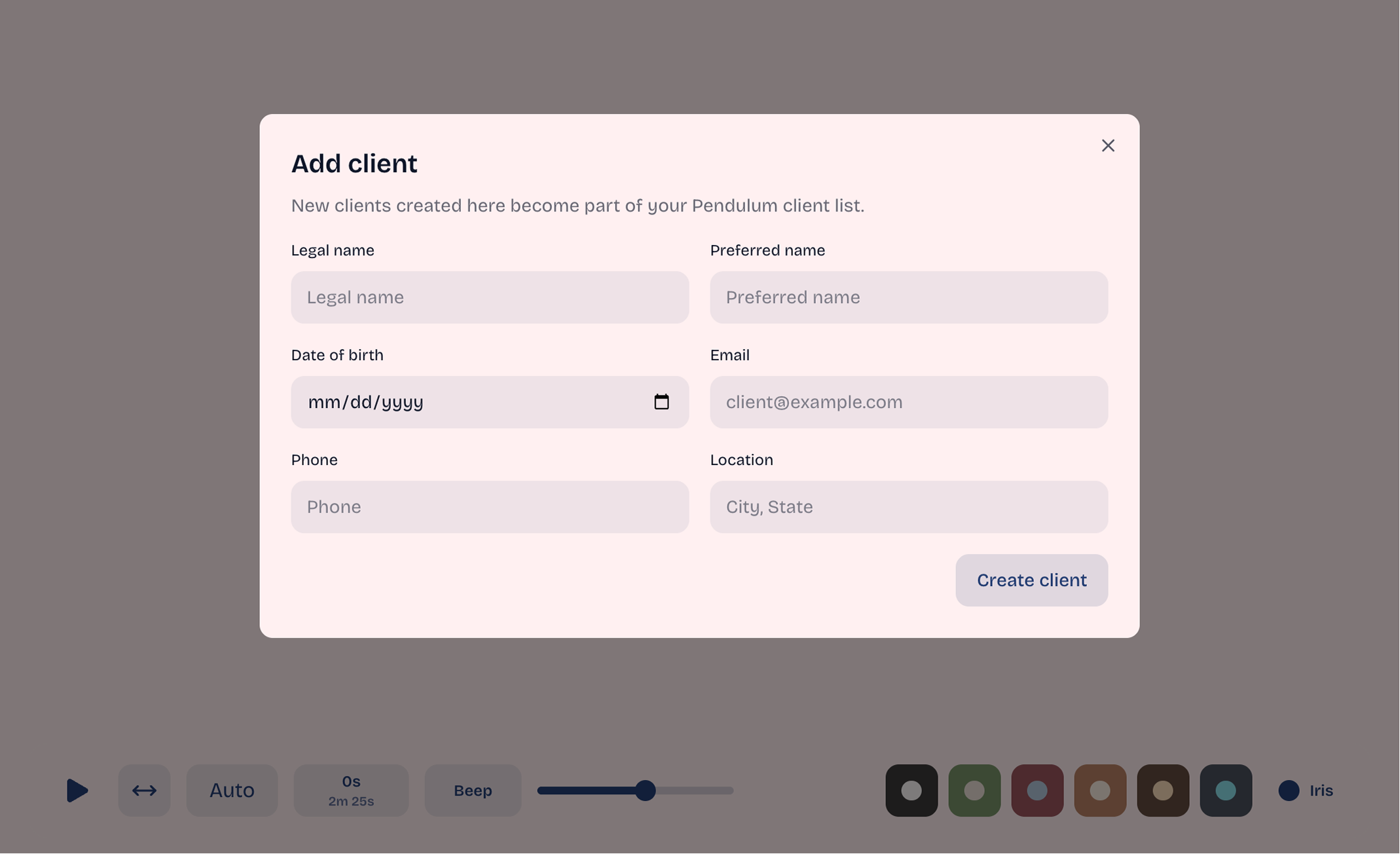
Task: Open the 0s timer duration control
Action: 351,790
